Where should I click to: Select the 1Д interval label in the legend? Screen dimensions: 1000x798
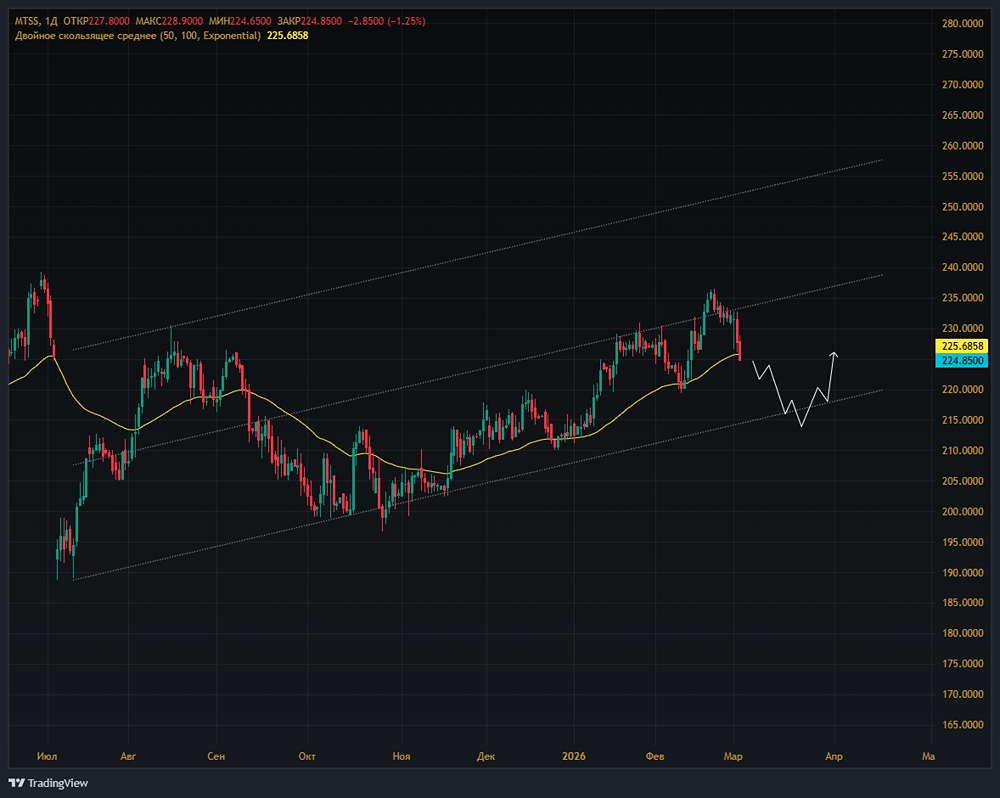pos(52,21)
